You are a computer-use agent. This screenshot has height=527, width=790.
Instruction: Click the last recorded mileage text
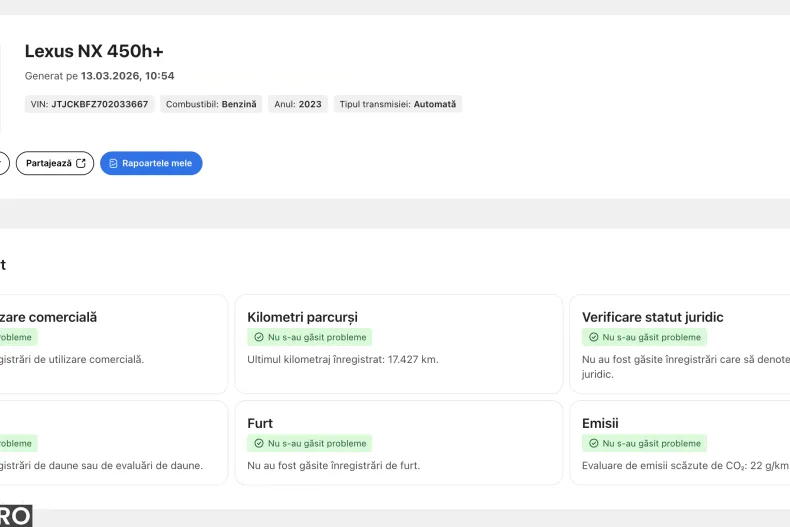[342, 359]
